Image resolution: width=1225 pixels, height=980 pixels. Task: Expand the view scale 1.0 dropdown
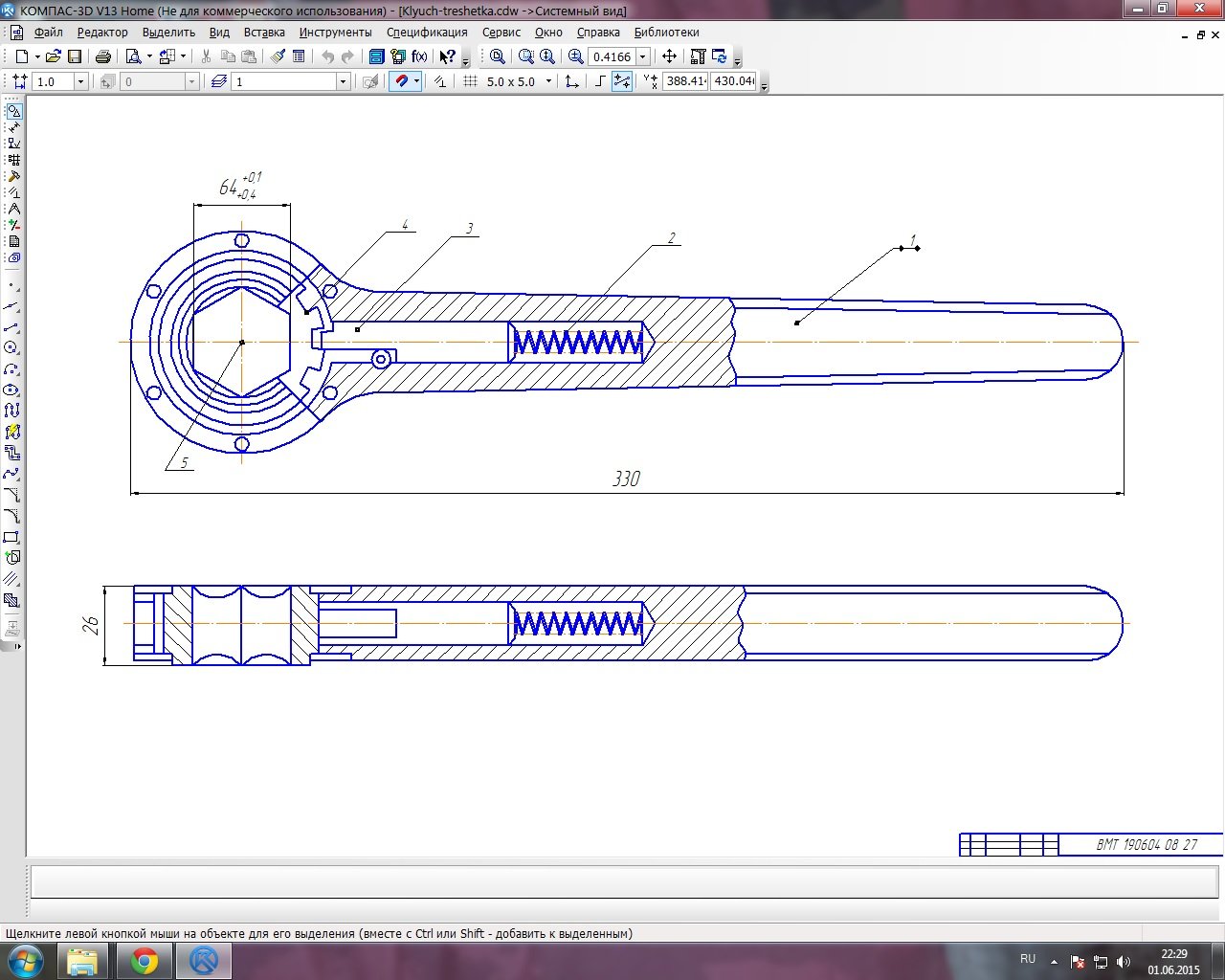[80, 81]
